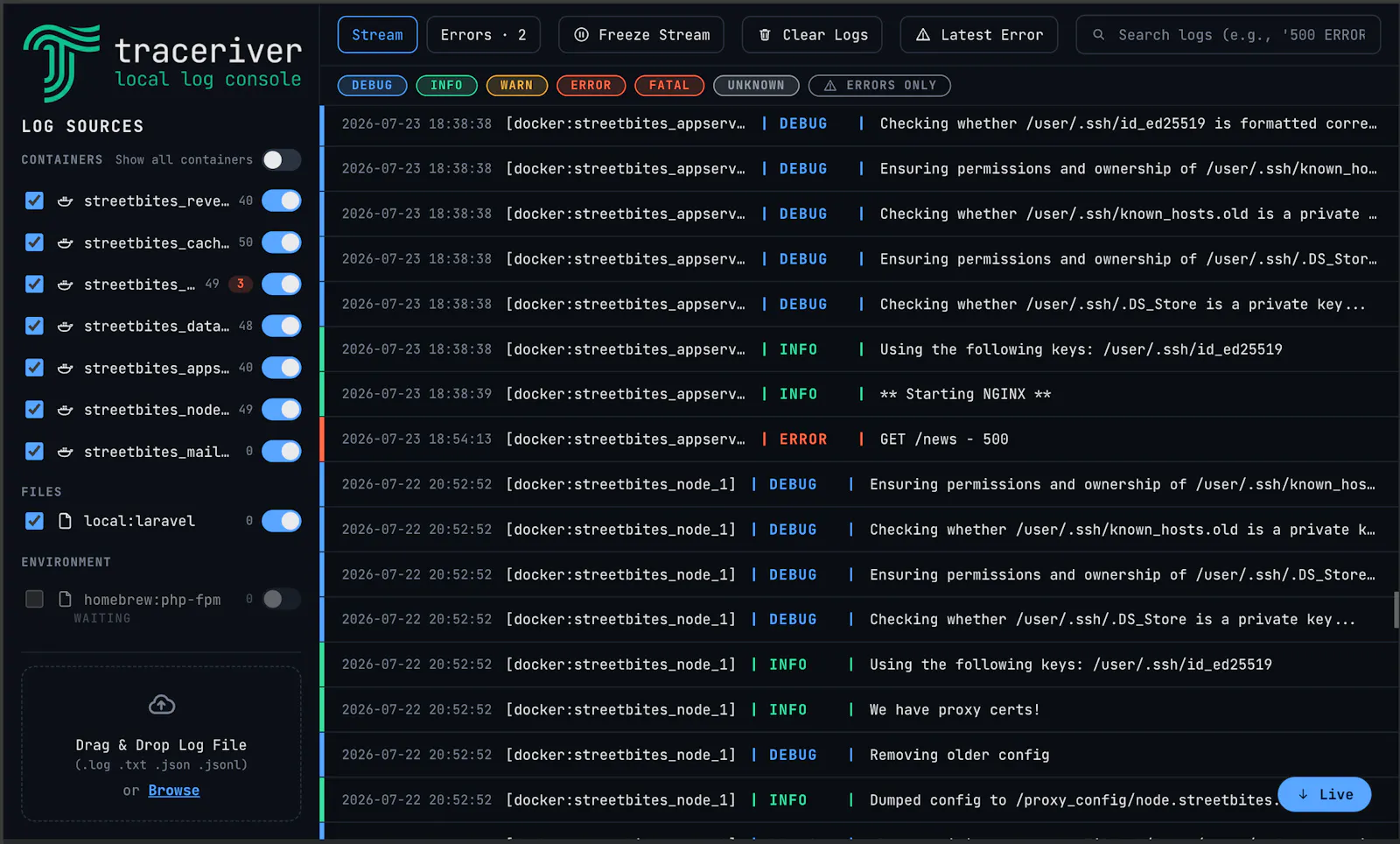Click the trash icon in Clear Logs
The width and height of the screenshot is (1400, 844).
[765, 35]
